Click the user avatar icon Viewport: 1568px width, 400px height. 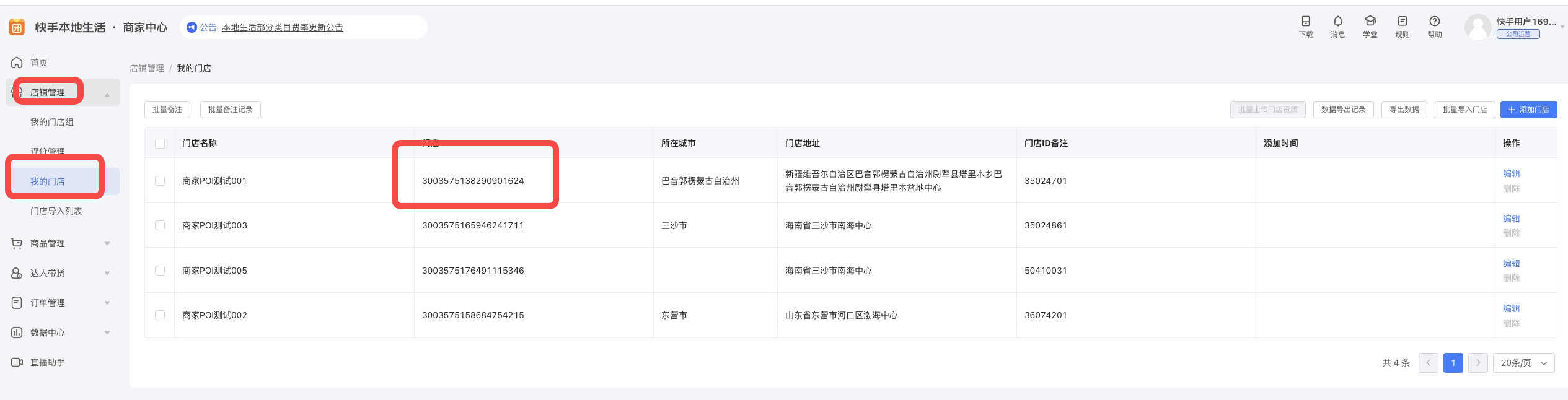tap(1478, 27)
